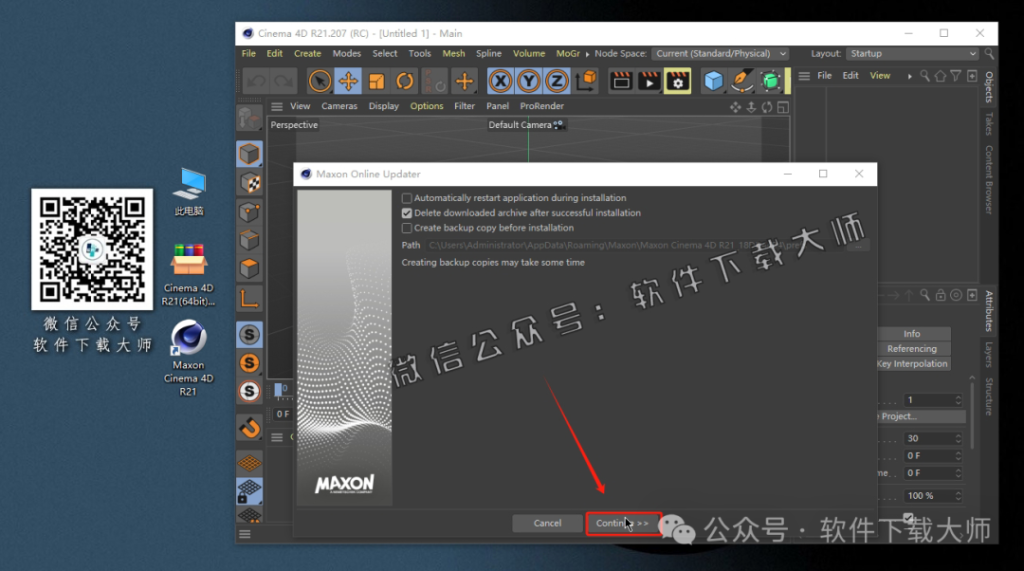Expand Object Manager extra menus arrow
This screenshot has height=571, width=1024.
tap(910, 76)
